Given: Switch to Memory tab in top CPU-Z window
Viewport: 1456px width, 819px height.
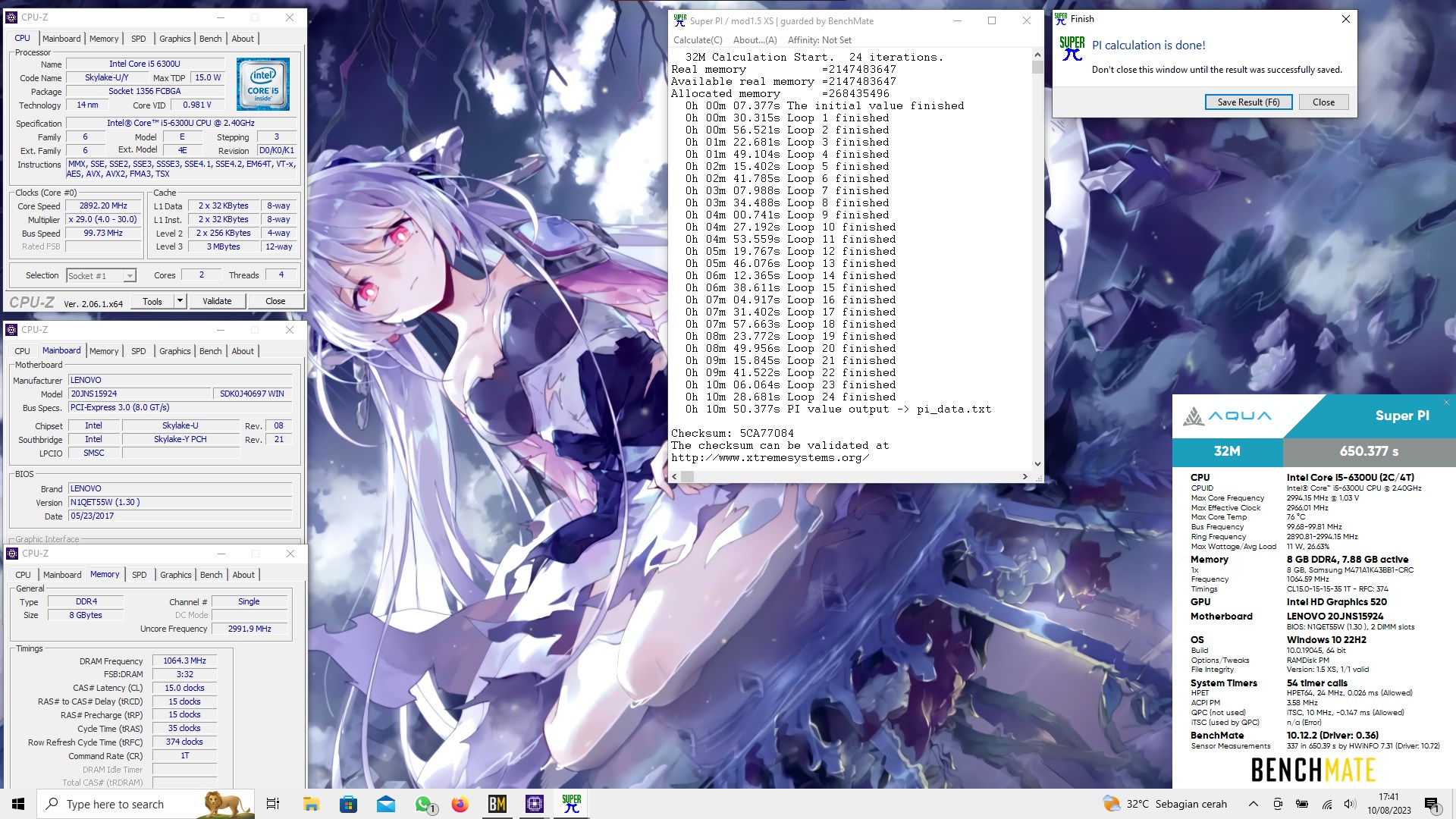Looking at the screenshot, I should [x=104, y=39].
